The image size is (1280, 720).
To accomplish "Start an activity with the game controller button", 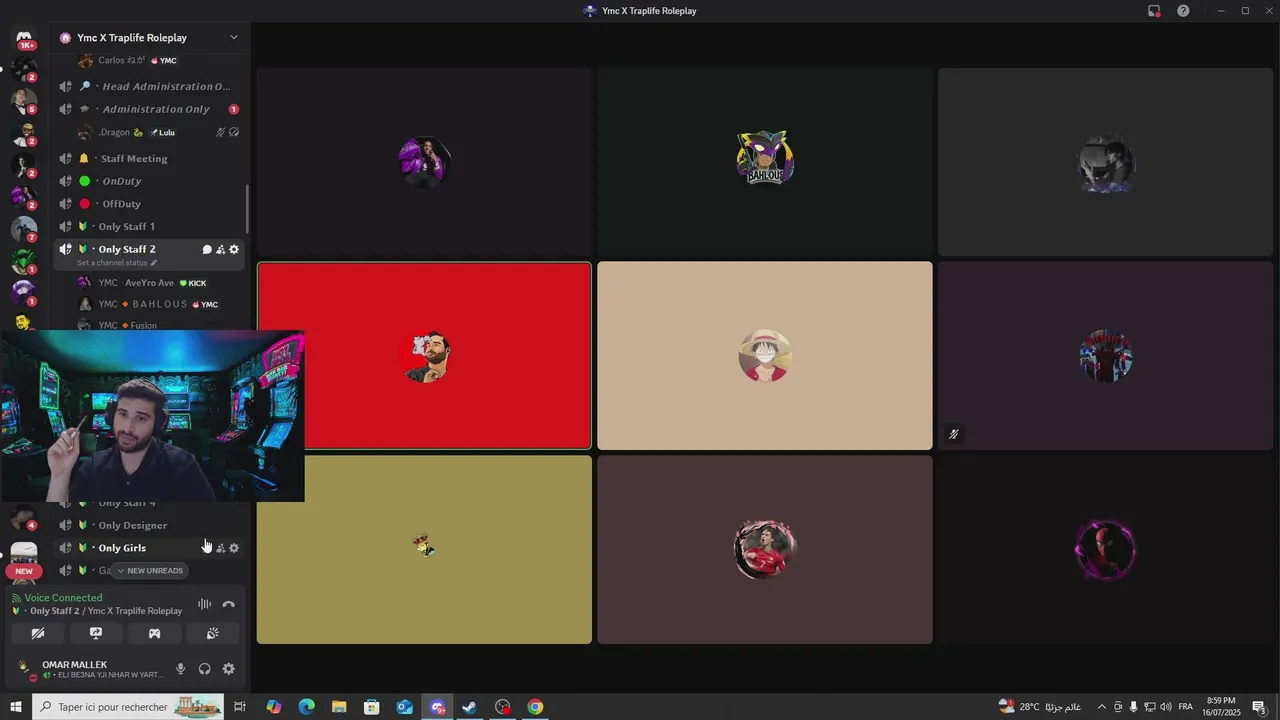I will tap(154, 633).
